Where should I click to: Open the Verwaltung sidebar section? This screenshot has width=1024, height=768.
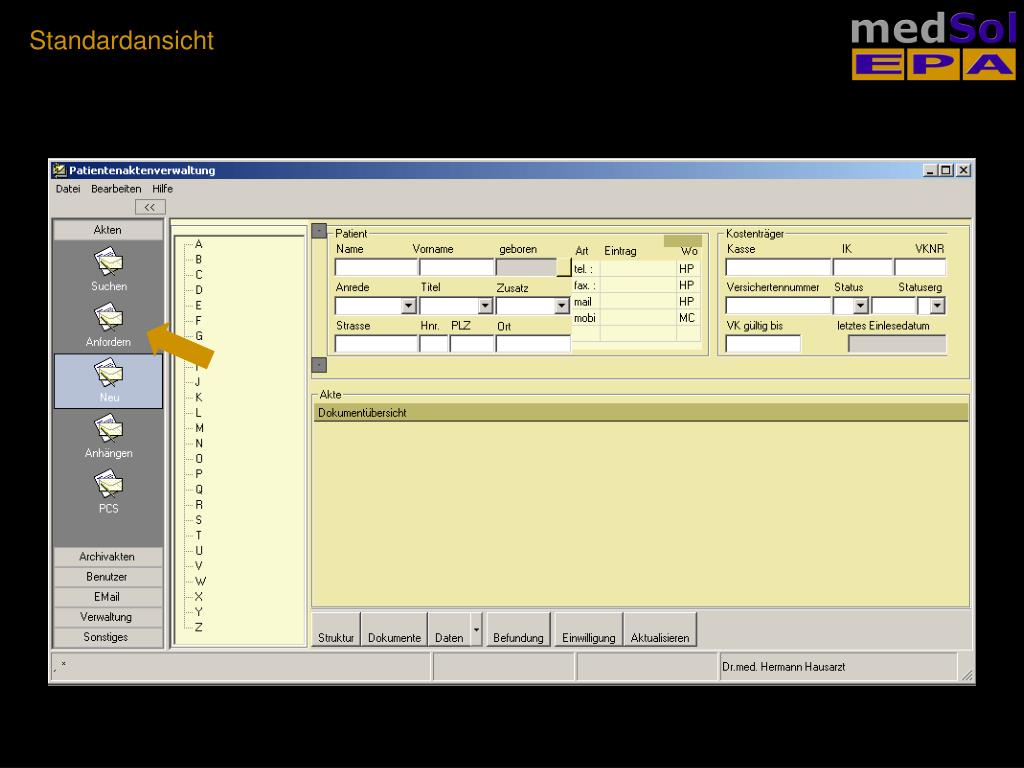[x=108, y=617]
